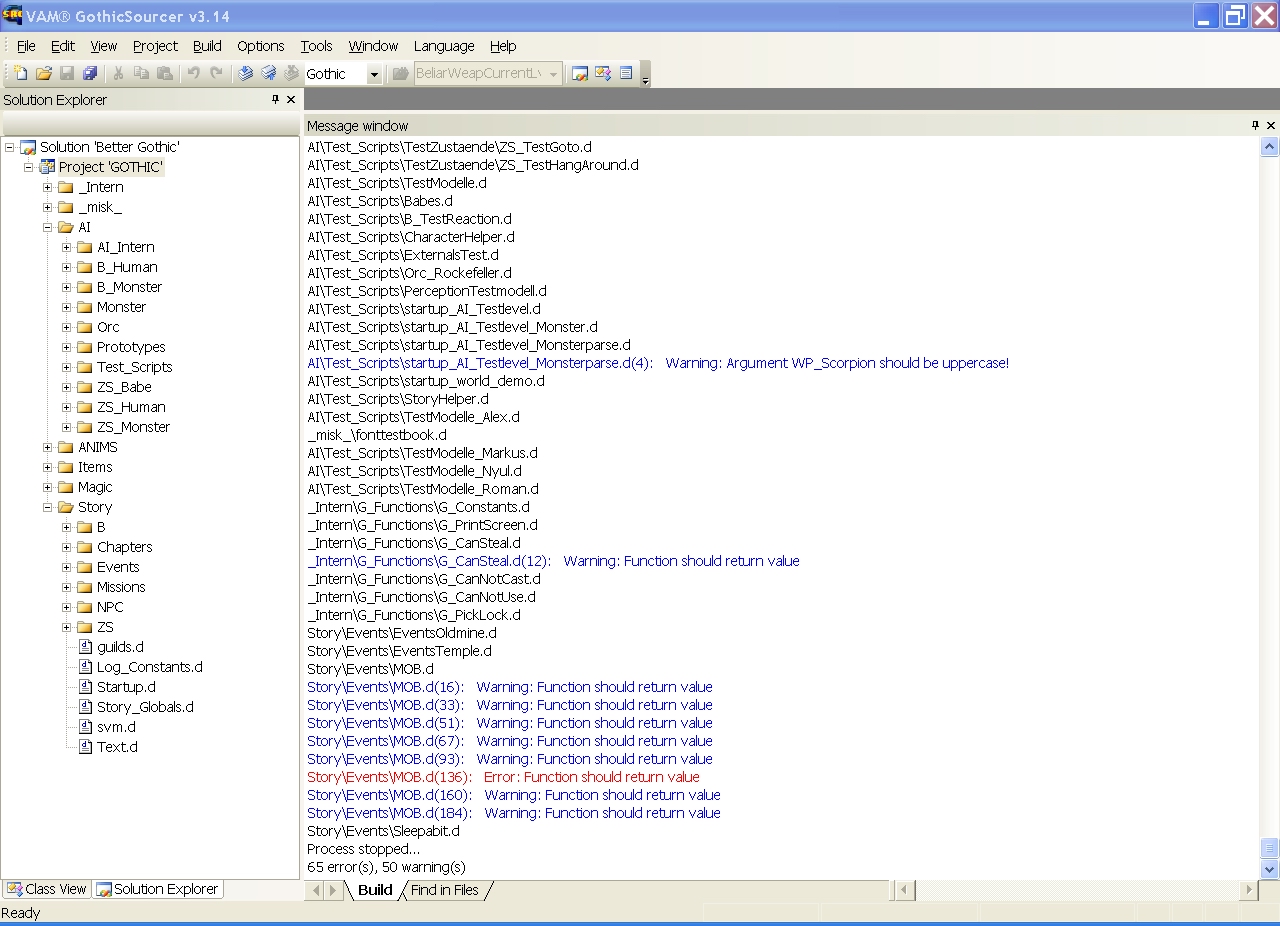
Task: Click the WP_Scorpion uppercase warning line
Action: pos(658,363)
